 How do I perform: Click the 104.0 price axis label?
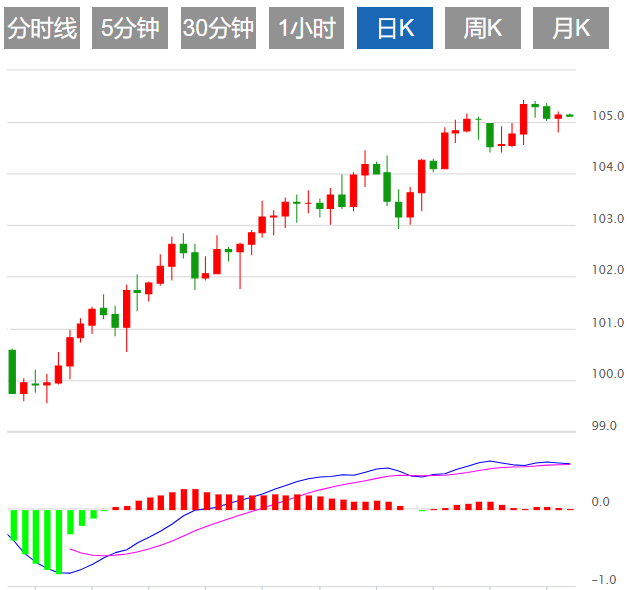[x=607, y=167]
